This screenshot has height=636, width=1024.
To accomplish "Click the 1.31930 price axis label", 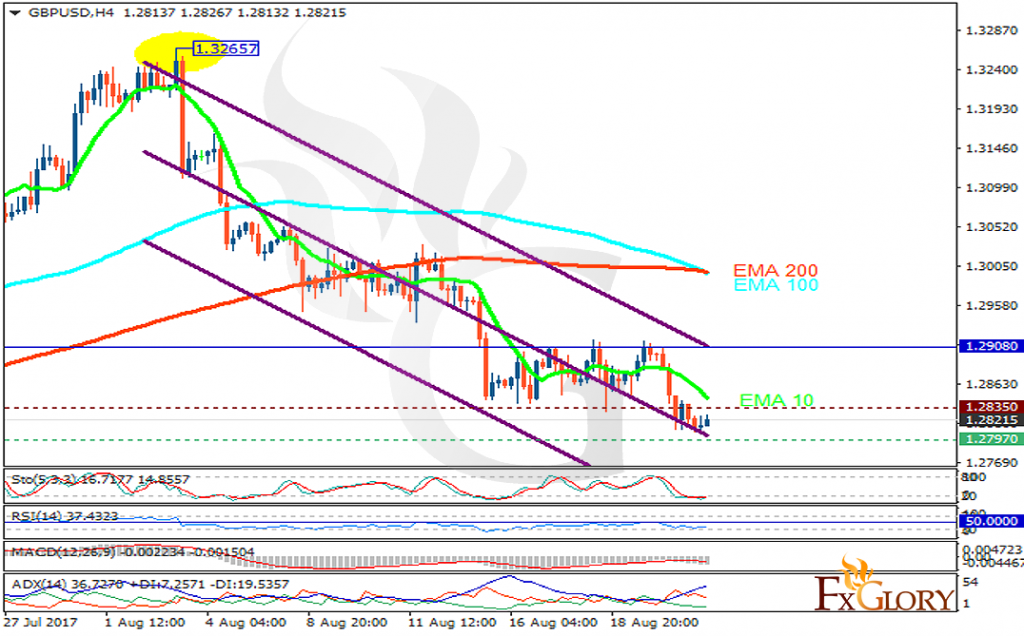I will (x=991, y=108).
